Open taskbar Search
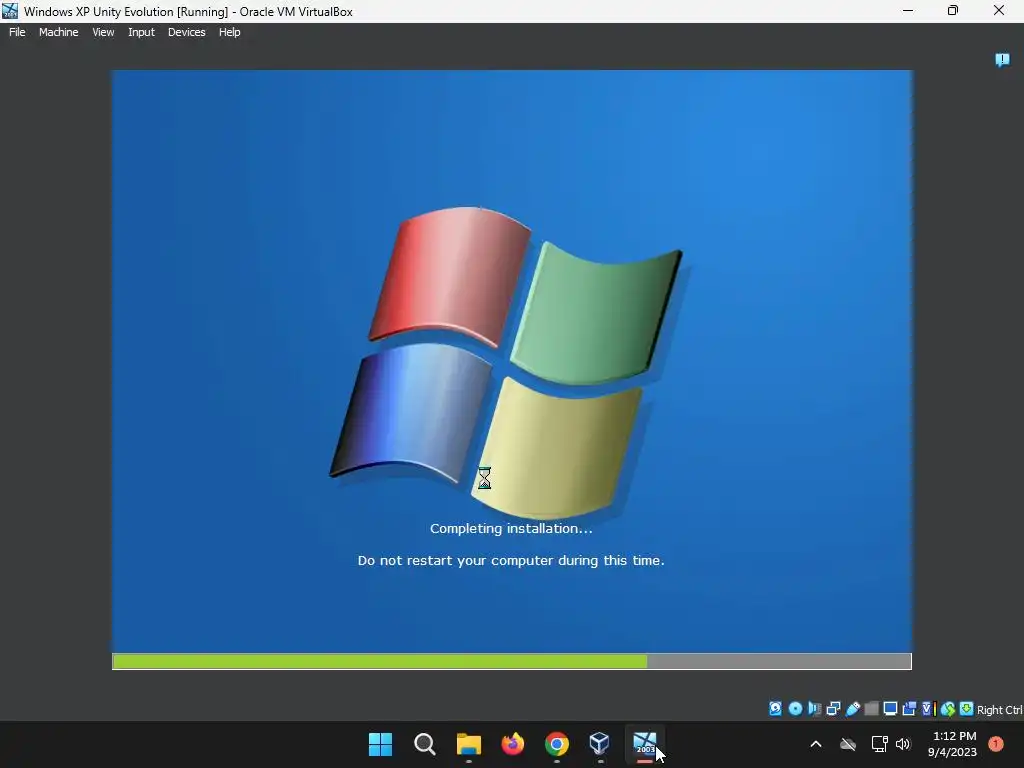The width and height of the screenshot is (1024, 768). tap(424, 744)
